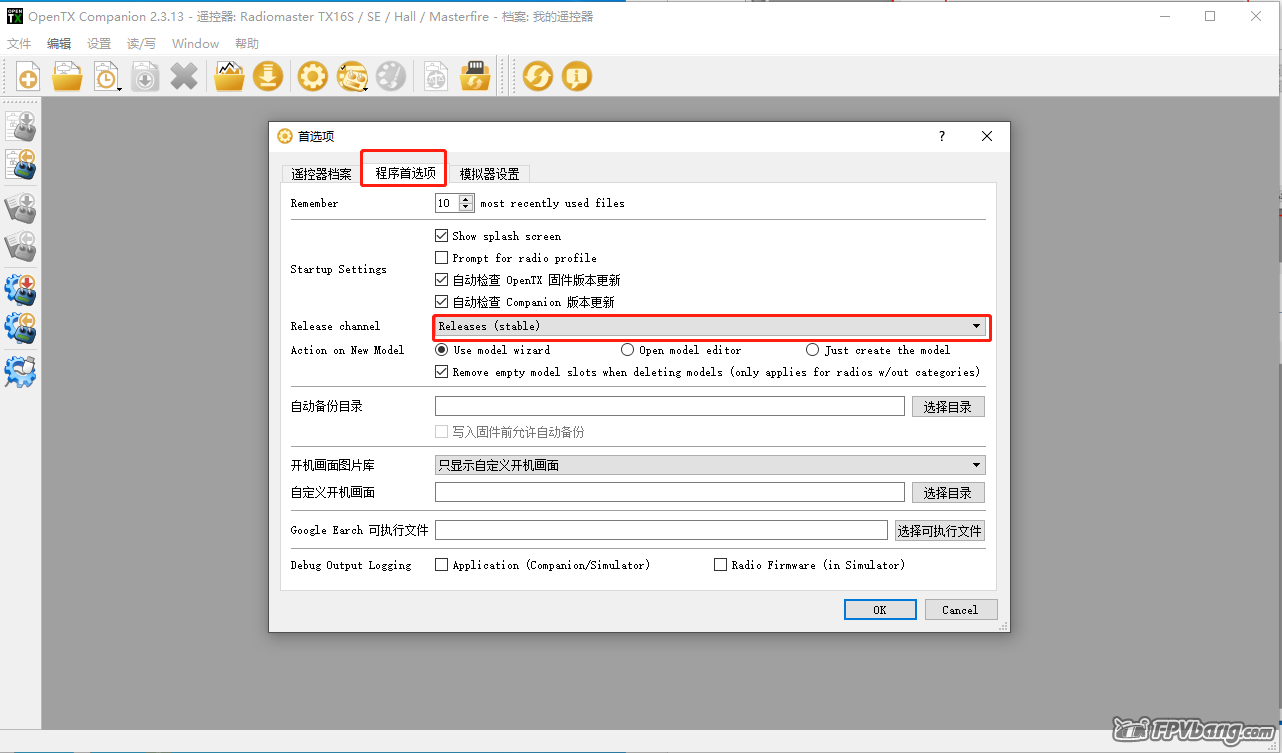Open the radio profile transmitter icon

coord(352,76)
